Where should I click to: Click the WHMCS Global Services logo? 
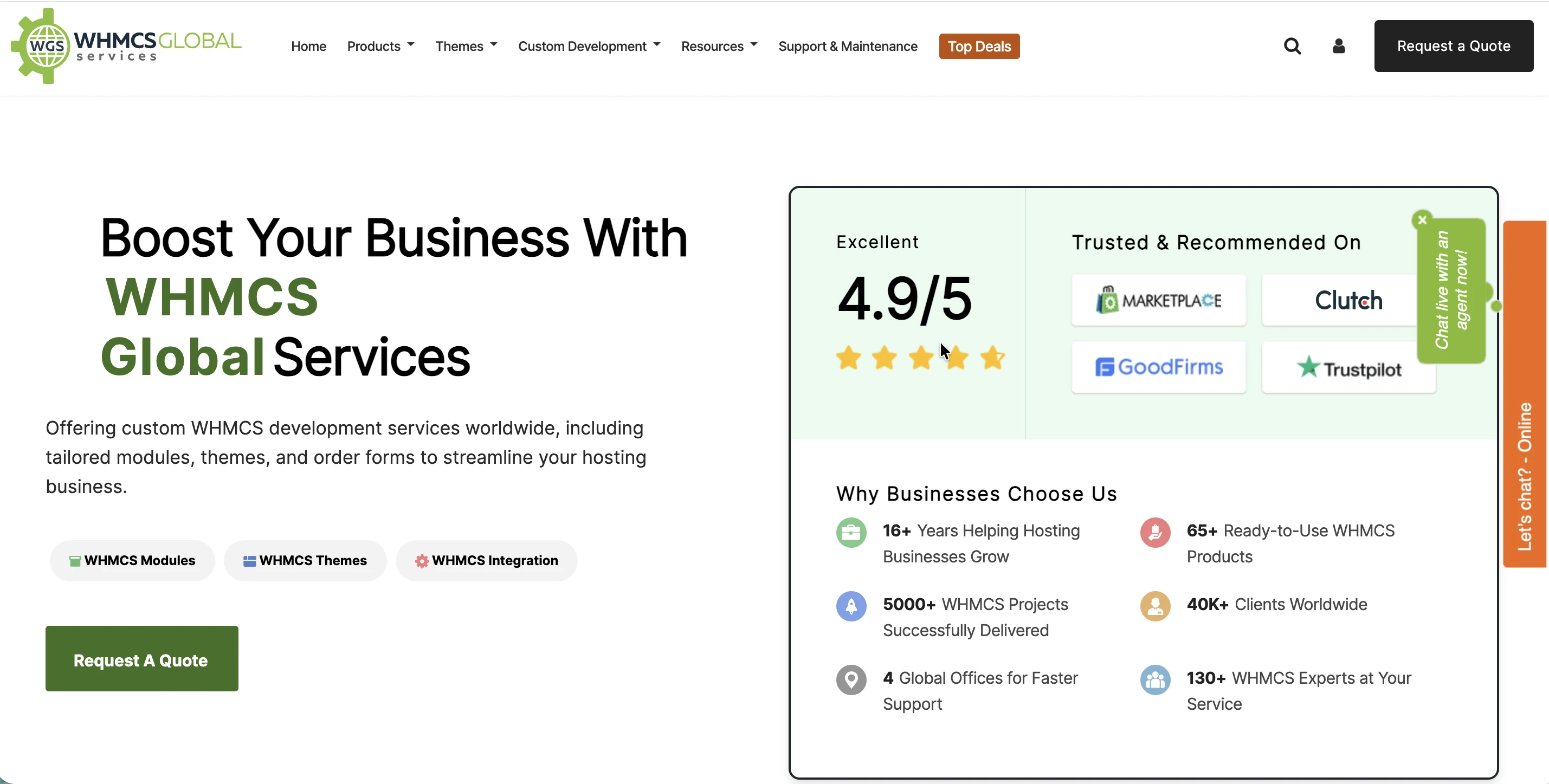pyautogui.click(x=126, y=46)
